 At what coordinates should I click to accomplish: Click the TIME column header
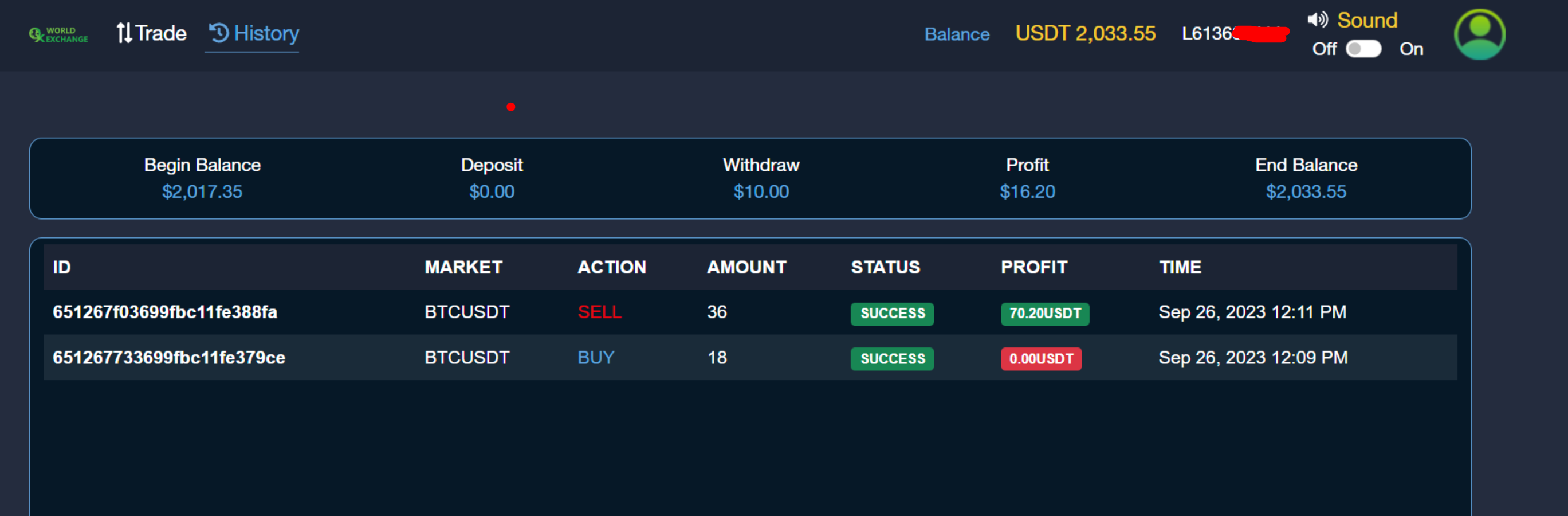1180,267
